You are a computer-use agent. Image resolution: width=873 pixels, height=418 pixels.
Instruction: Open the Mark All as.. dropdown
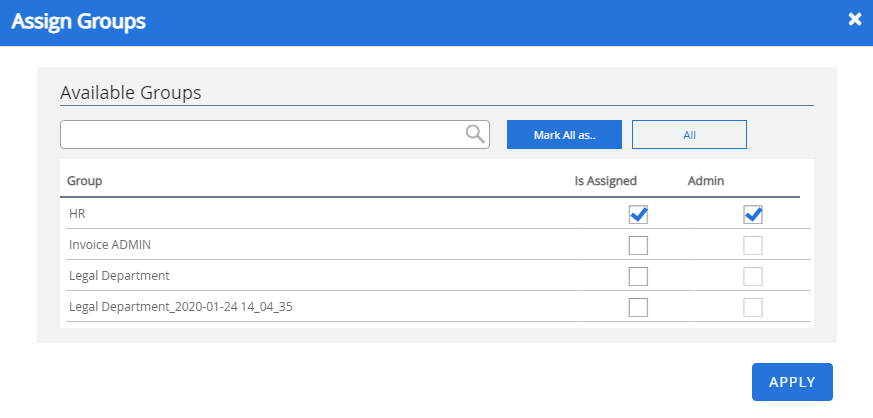tap(564, 134)
